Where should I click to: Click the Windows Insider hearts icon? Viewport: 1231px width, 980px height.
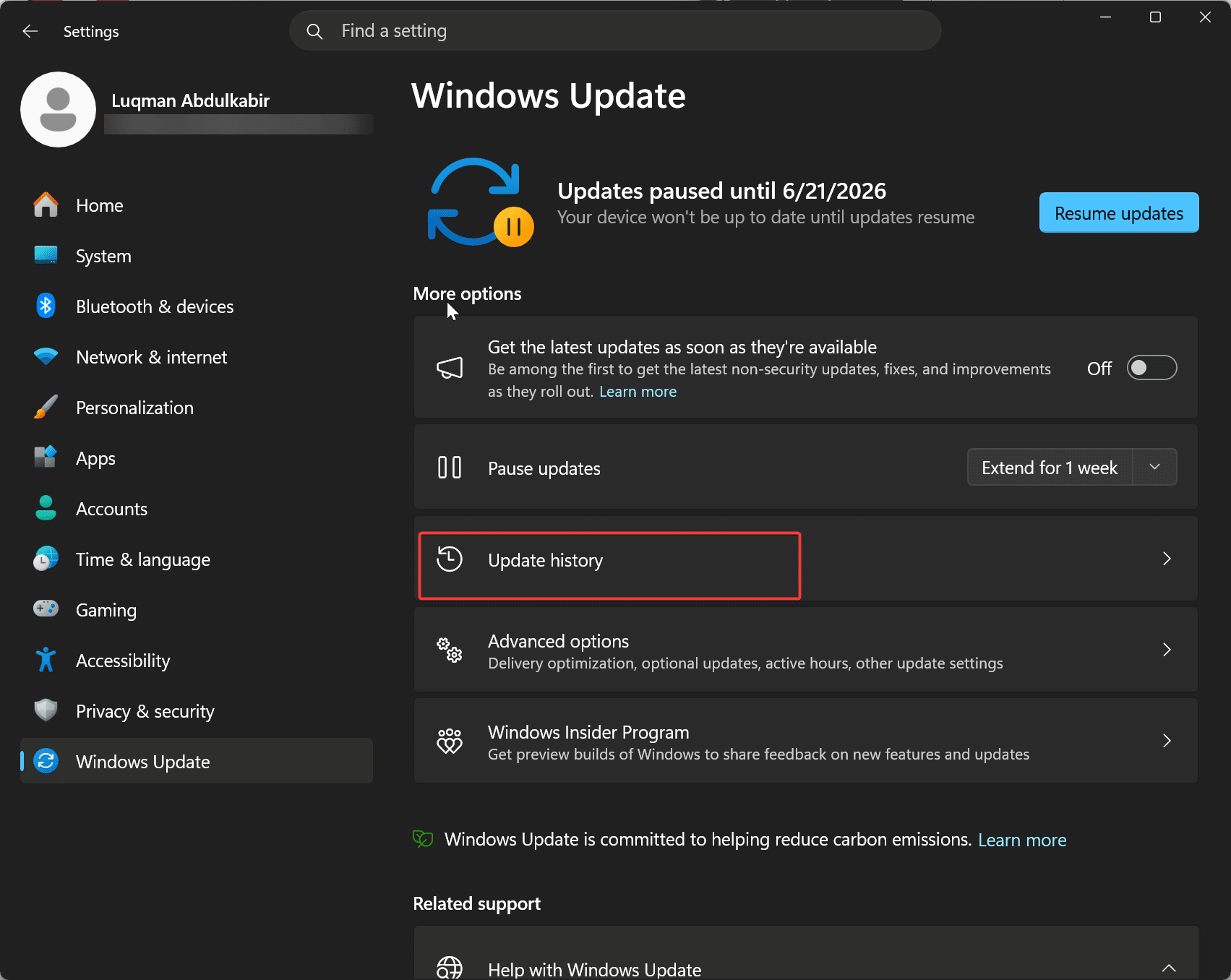pos(450,741)
